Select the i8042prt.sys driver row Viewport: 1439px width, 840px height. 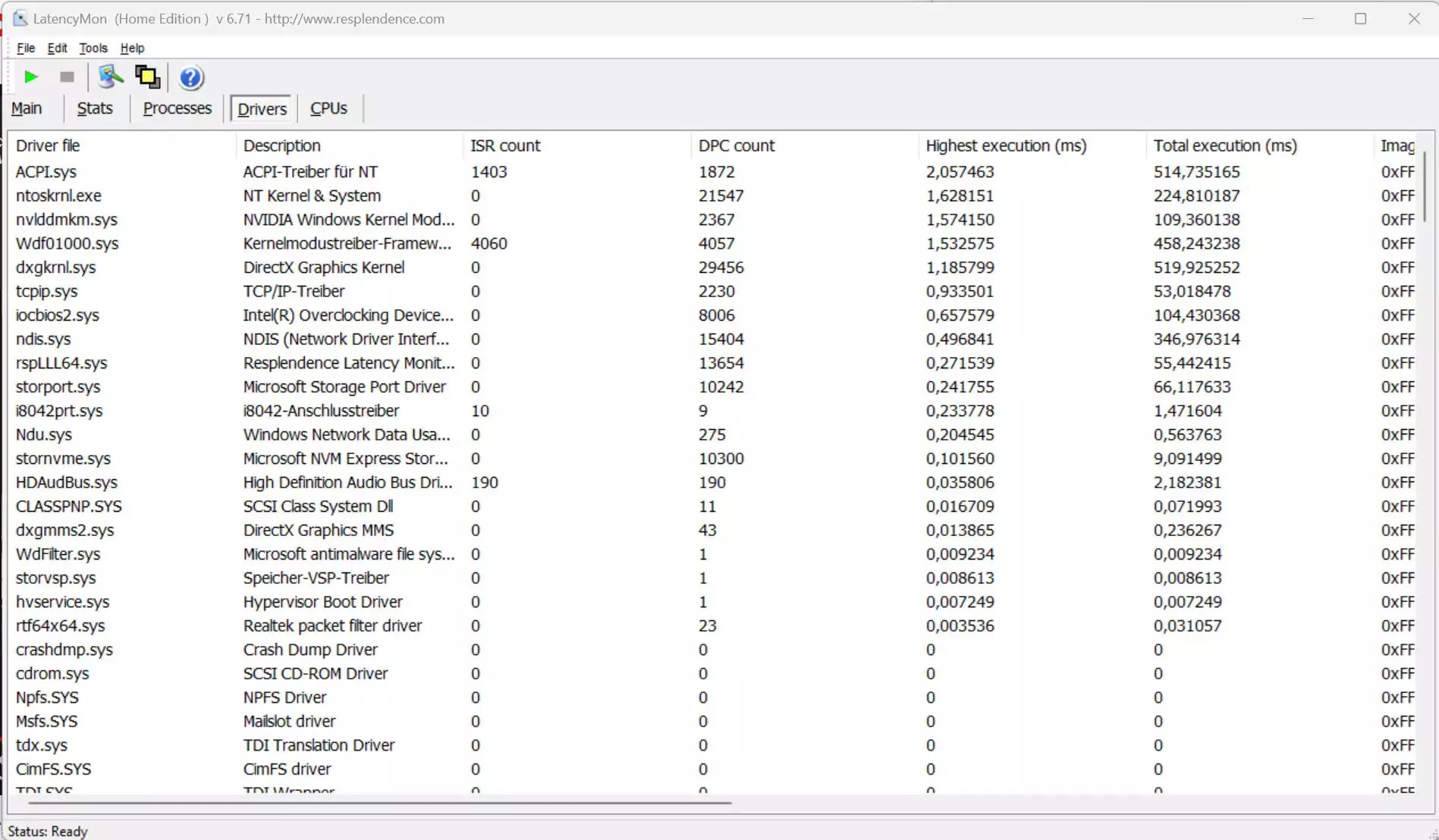pos(713,411)
